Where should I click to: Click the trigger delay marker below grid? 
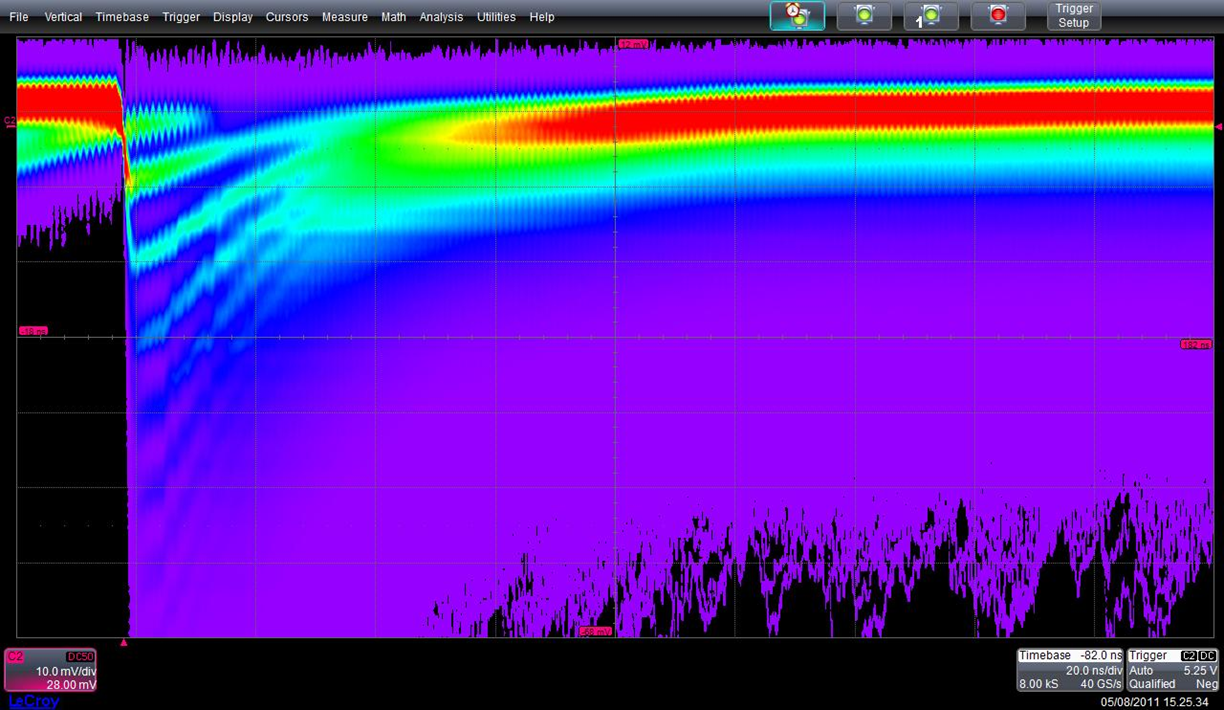tap(124, 643)
